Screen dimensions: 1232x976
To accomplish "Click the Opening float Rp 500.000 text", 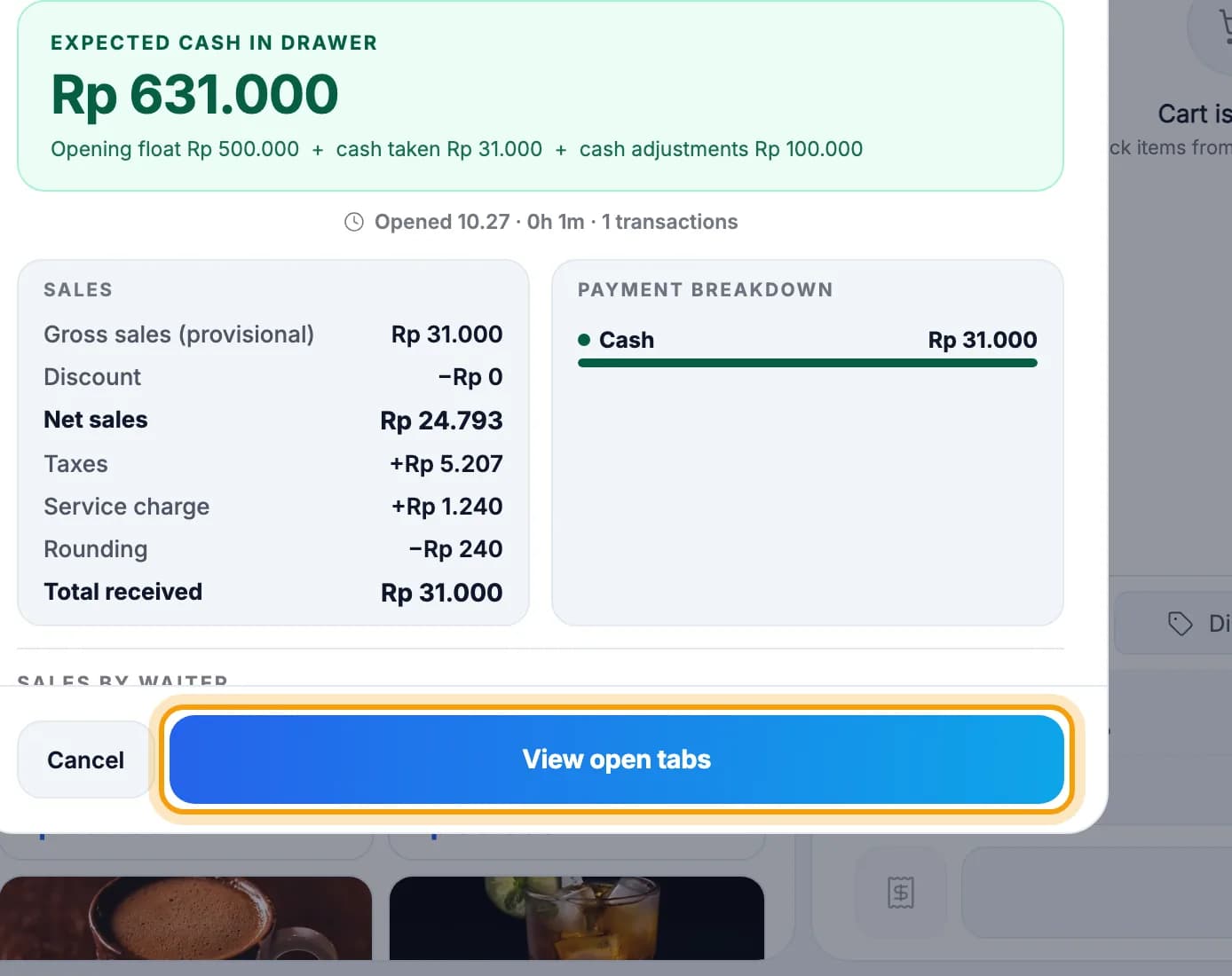I will click(175, 149).
